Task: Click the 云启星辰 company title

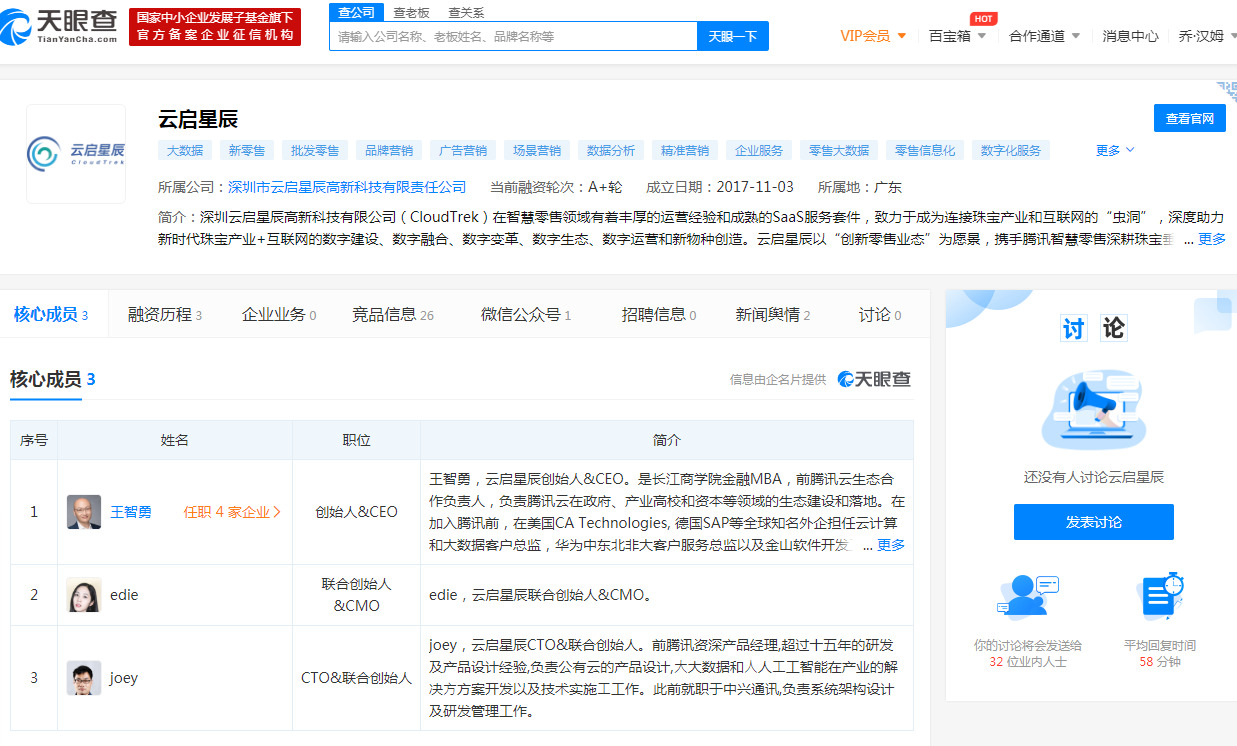Action: [198, 119]
